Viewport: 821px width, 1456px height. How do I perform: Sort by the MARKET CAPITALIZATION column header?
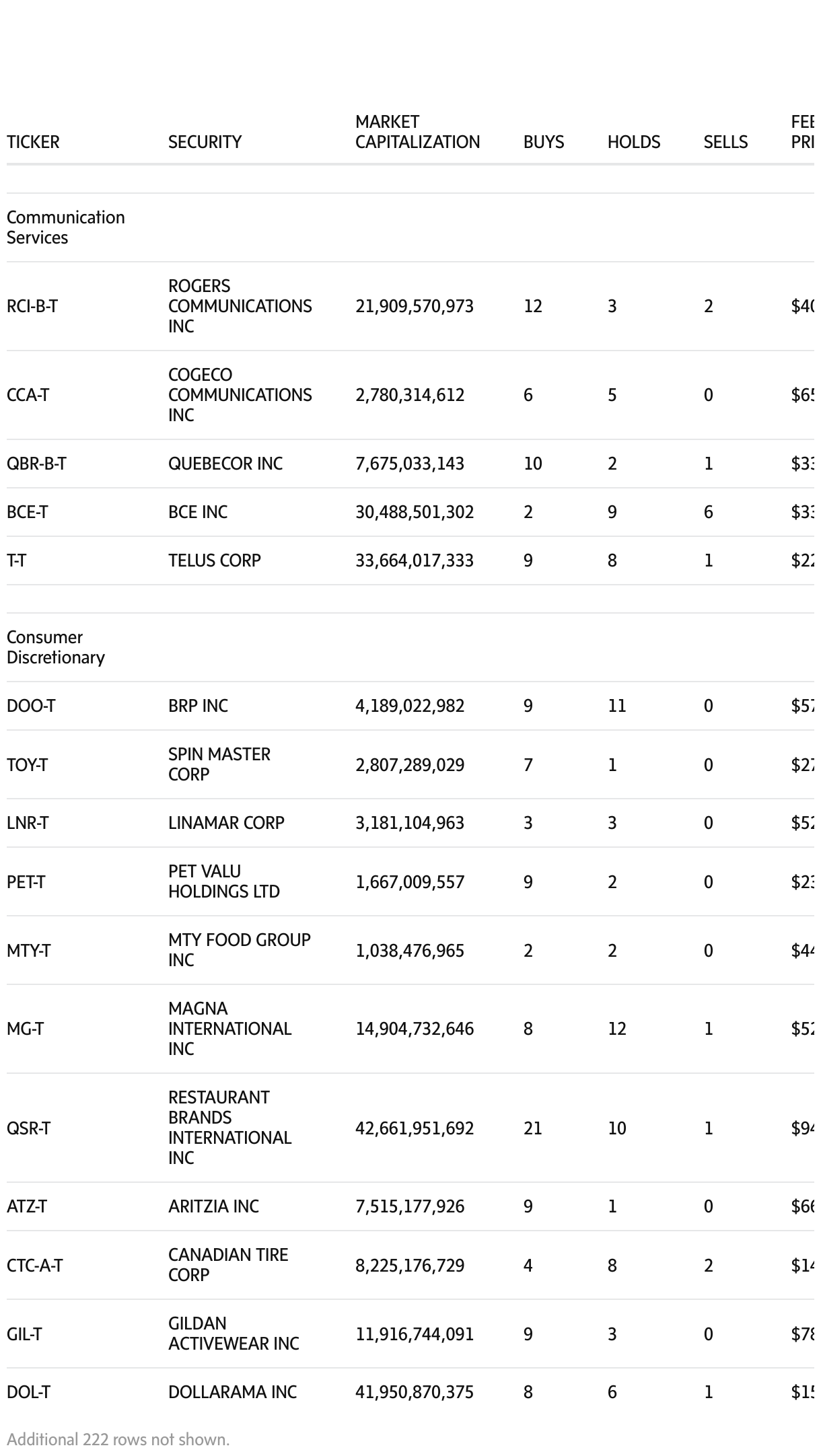click(417, 132)
